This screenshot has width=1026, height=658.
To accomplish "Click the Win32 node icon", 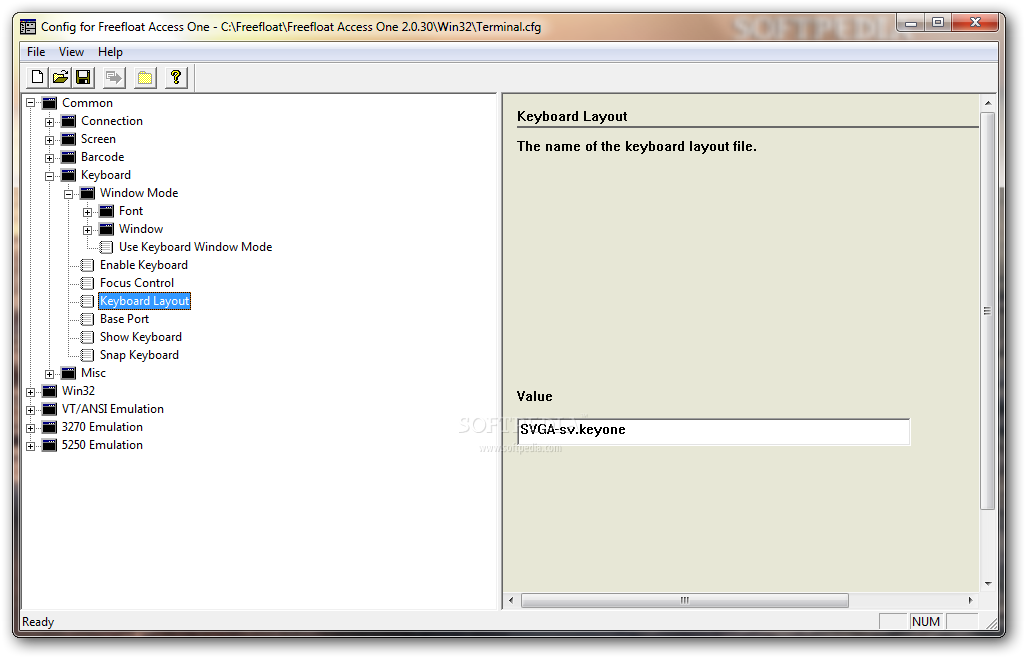I will coord(50,390).
